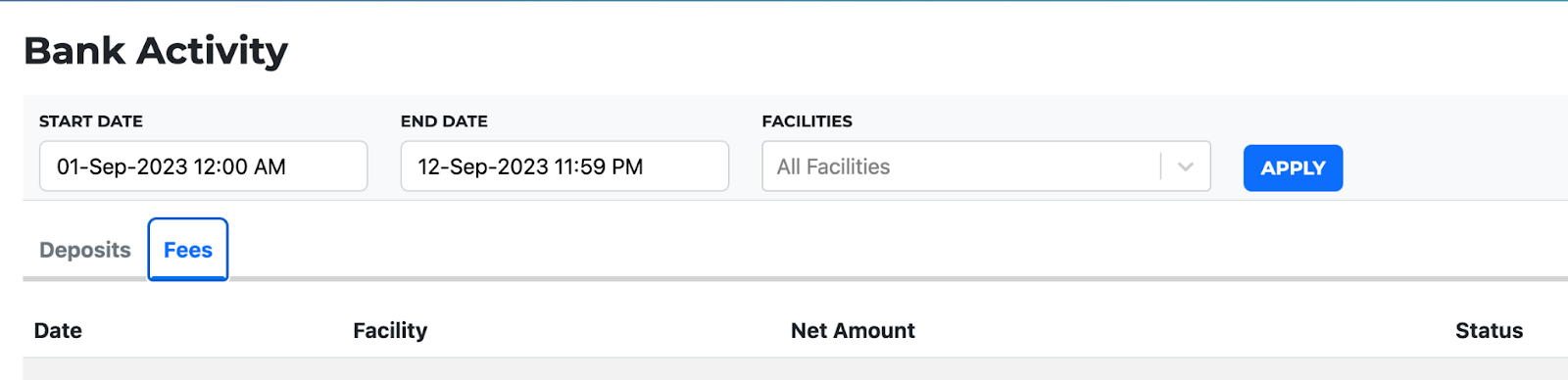
Task: Click the 12:00 AM time in Start Date field
Action: [240, 166]
